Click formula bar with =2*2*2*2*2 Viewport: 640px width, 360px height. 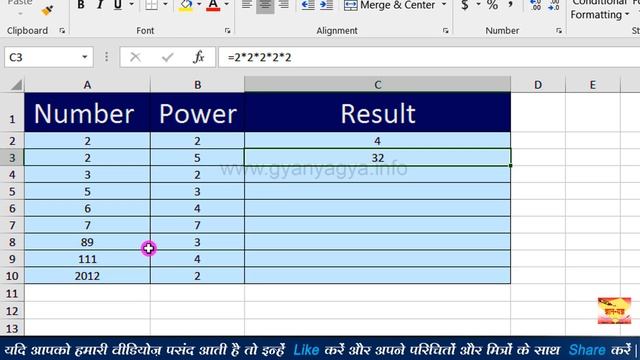pos(429,57)
